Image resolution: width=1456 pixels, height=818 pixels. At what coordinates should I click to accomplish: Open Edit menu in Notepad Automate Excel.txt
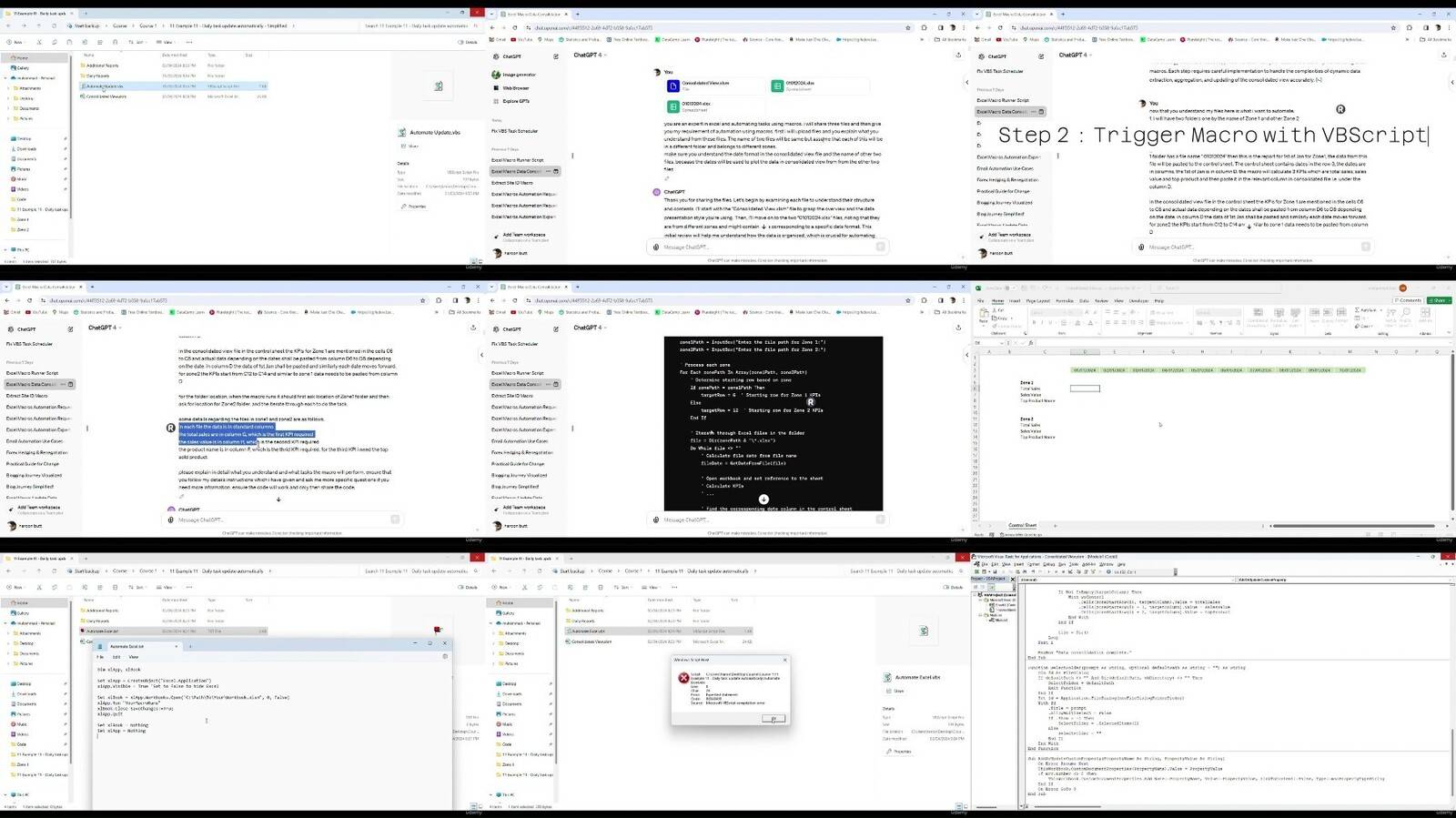point(116,657)
